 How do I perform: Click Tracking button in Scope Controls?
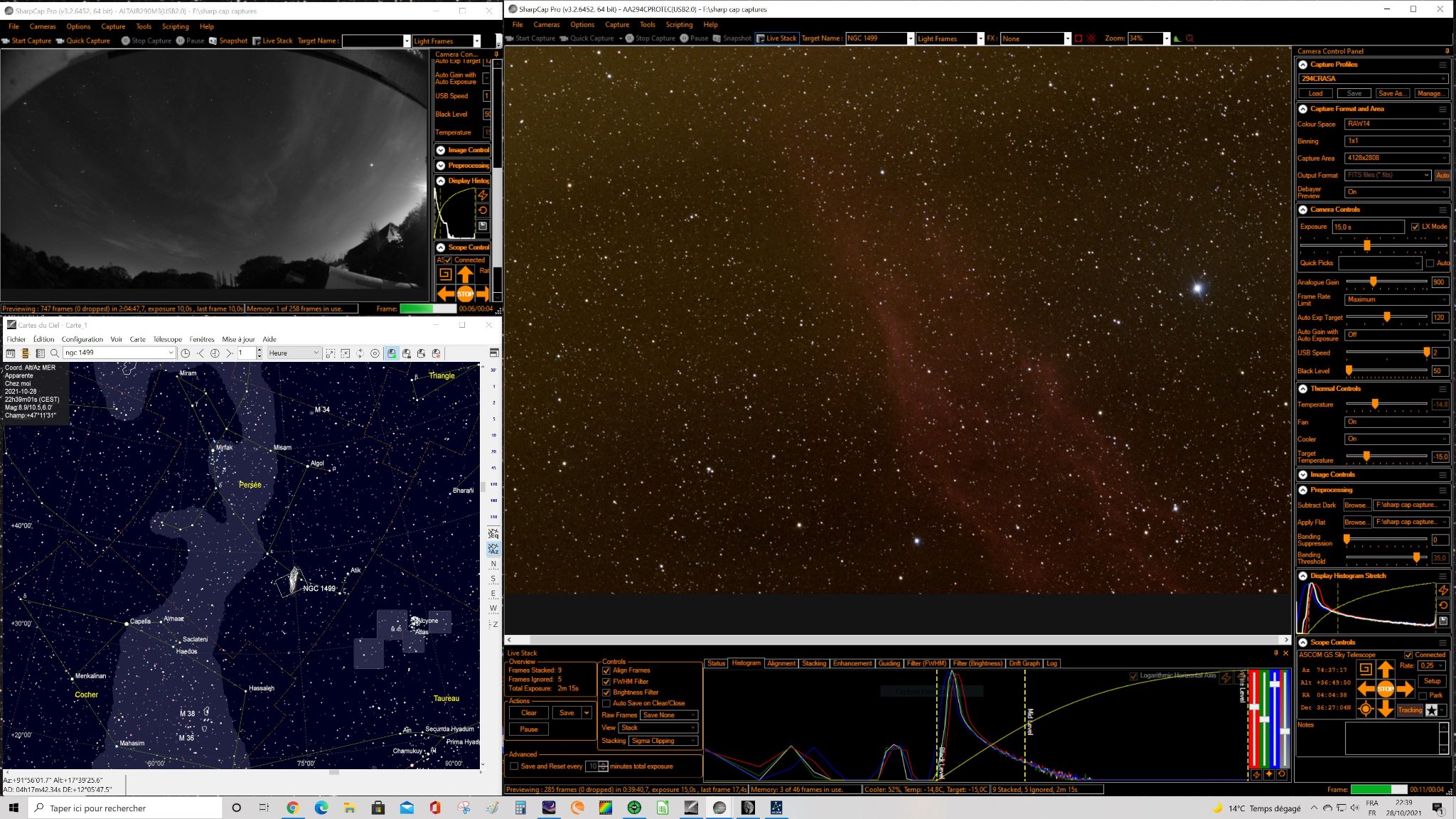(x=1410, y=710)
